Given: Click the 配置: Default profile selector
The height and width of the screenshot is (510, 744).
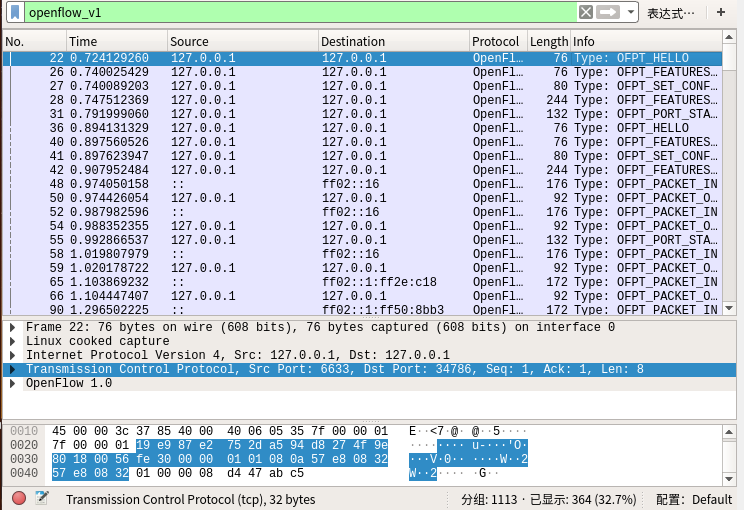Looking at the screenshot, I should pos(694,499).
